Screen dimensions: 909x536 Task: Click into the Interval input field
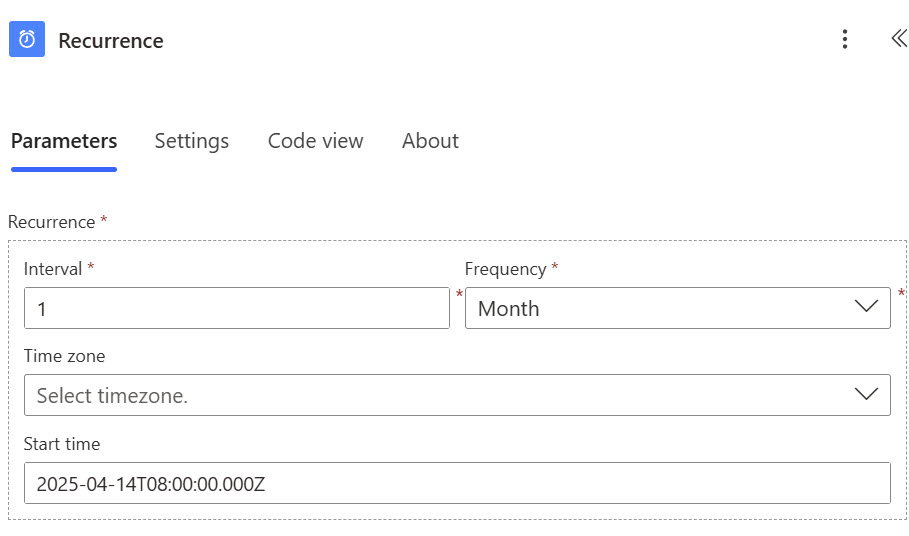coord(237,308)
